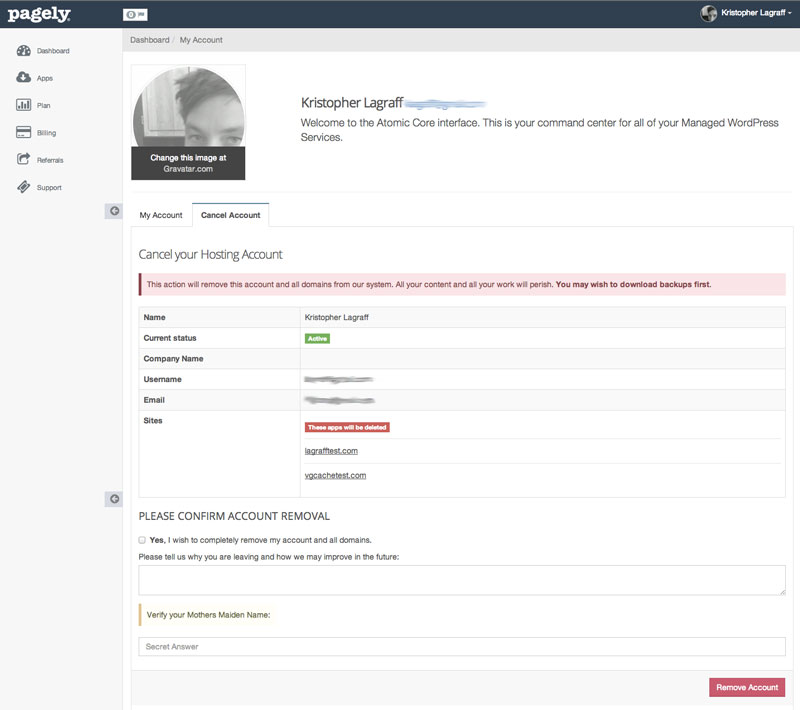Focus the Secret Answer input field
The width and height of the screenshot is (800, 710).
pyautogui.click(x=462, y=646)
